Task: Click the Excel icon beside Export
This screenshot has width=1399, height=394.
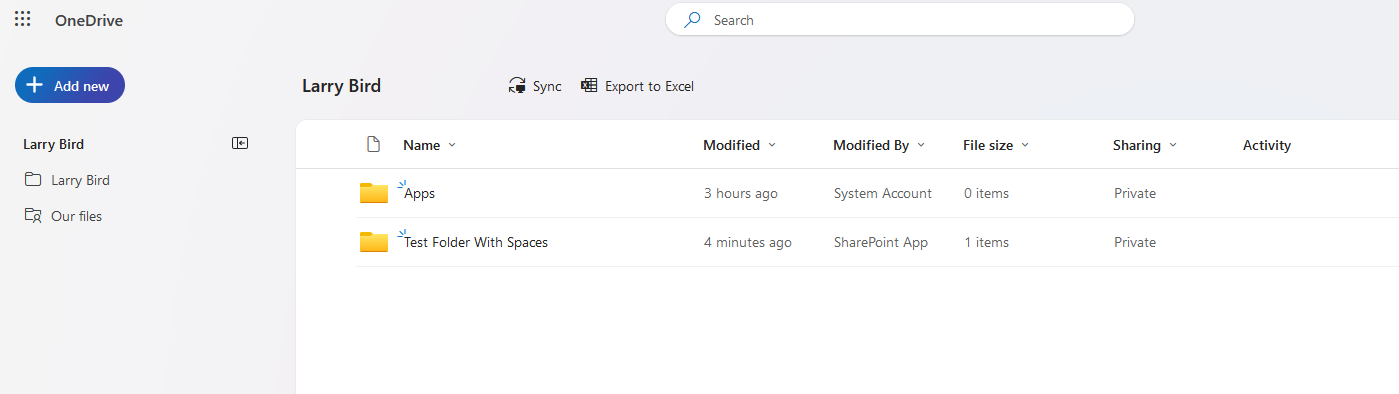Action: 589,86
